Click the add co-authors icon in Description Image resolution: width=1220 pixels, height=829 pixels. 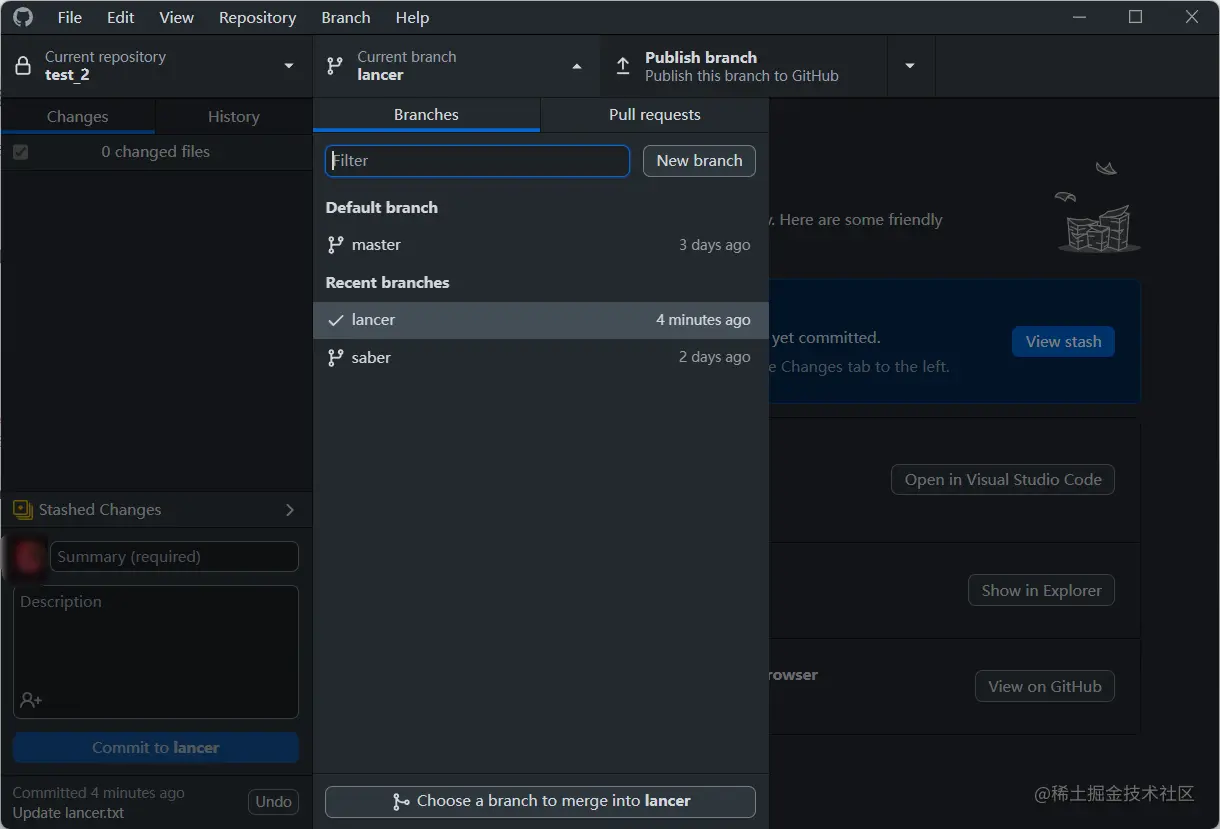click(31, 700)
